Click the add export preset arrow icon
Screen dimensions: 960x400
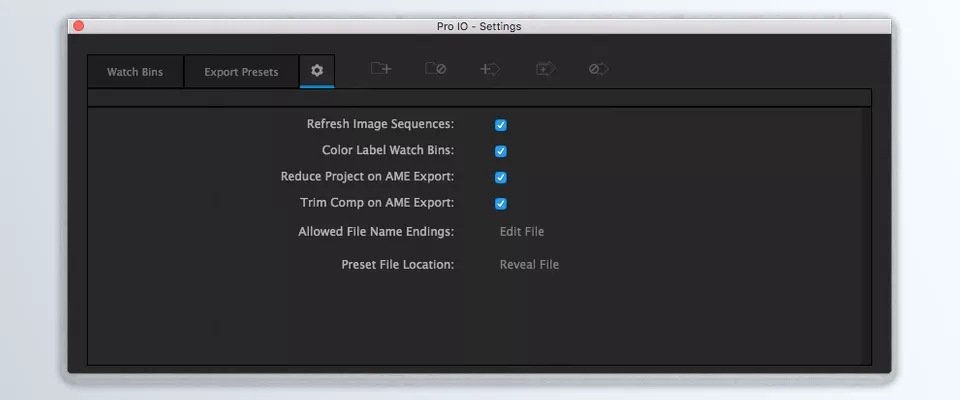point(490,69)
